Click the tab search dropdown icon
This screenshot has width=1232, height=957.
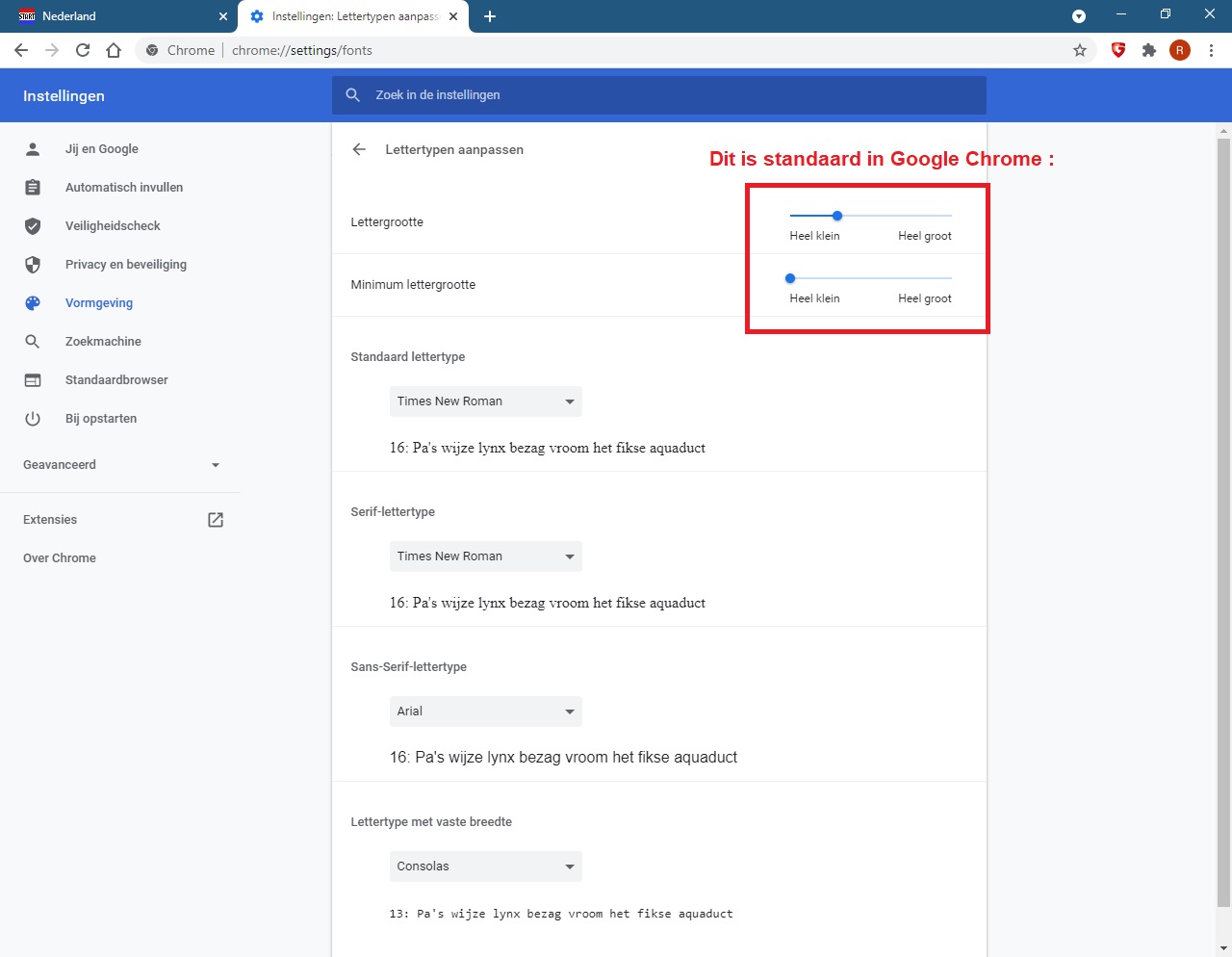click(x=1079, y=16)
